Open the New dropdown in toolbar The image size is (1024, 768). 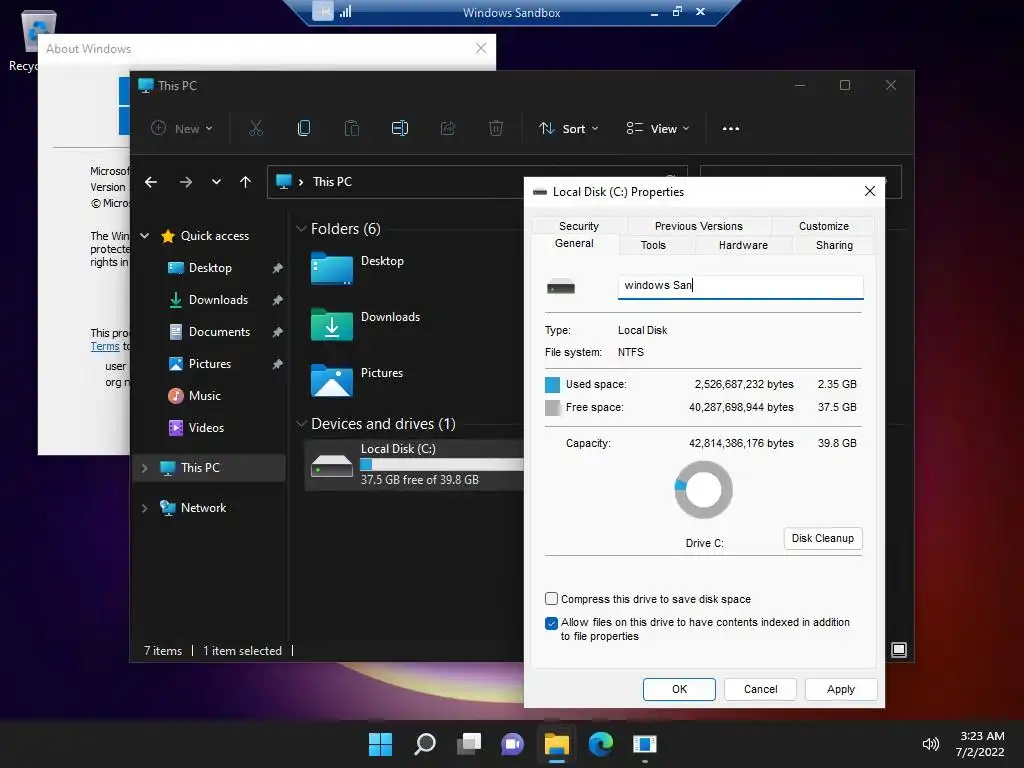[182, 129]
